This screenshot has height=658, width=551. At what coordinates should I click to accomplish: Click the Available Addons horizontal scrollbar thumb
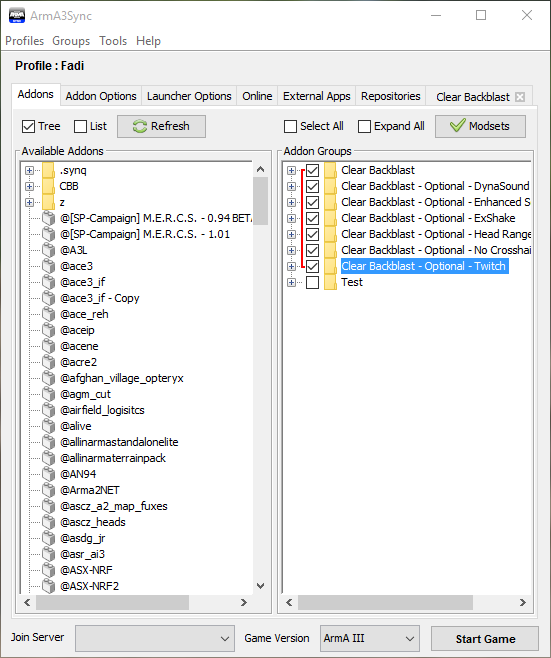112,603
